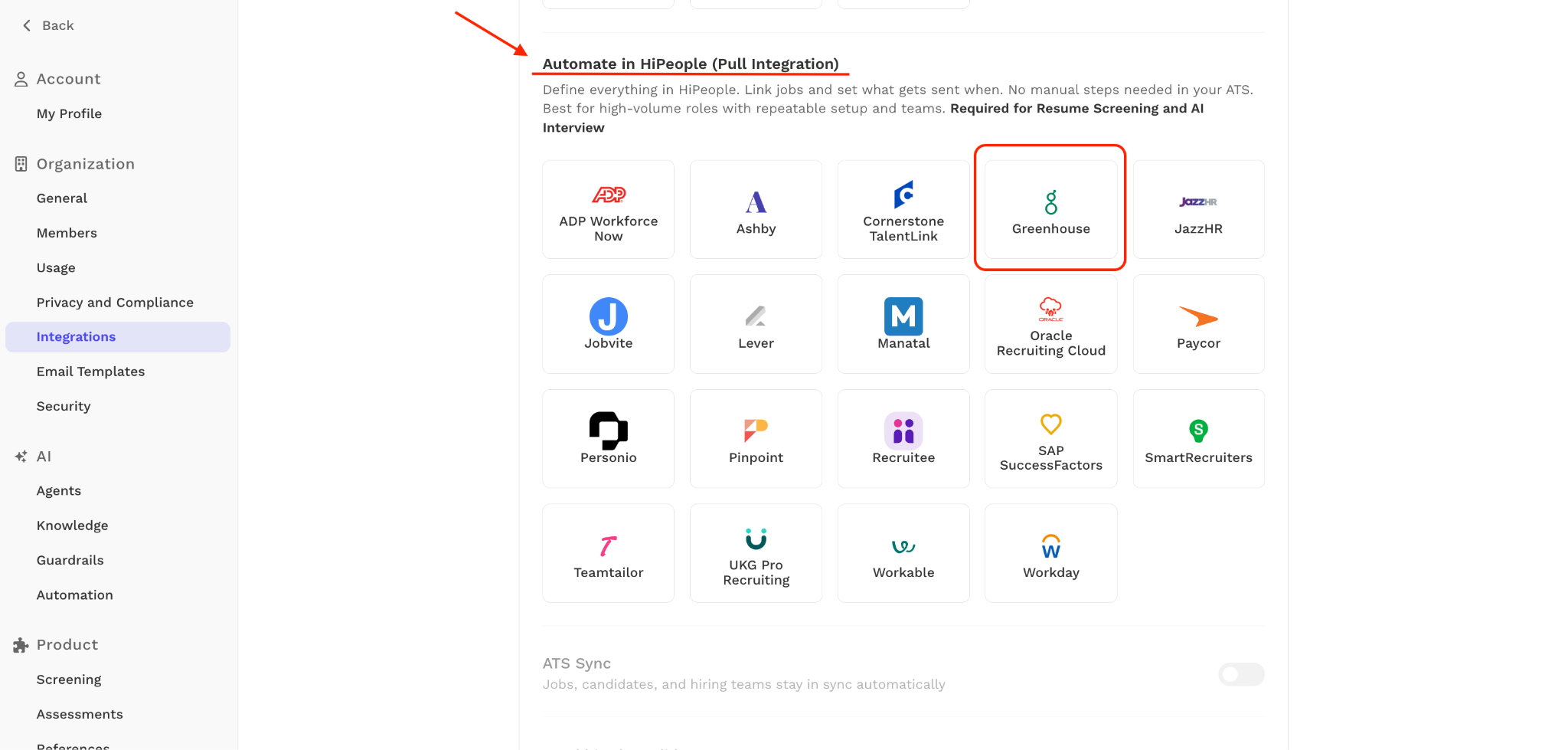1568x750 pixels.
Task: Click the Organization building icon
Action: (x=21, y=164)
